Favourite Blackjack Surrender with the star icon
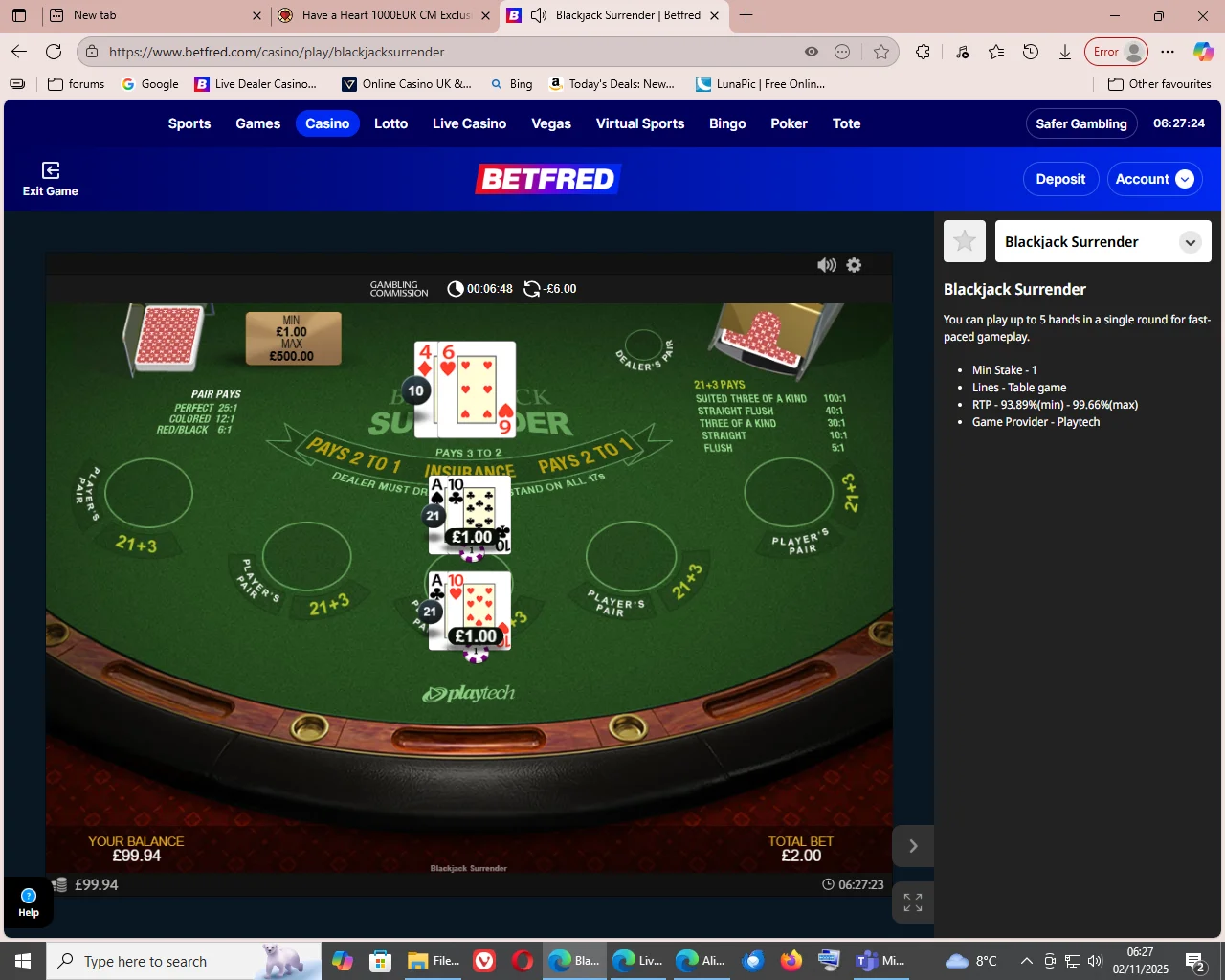The height and width of the screenshot is (980, 1225). pyautogui.click(x=965, y=241)
